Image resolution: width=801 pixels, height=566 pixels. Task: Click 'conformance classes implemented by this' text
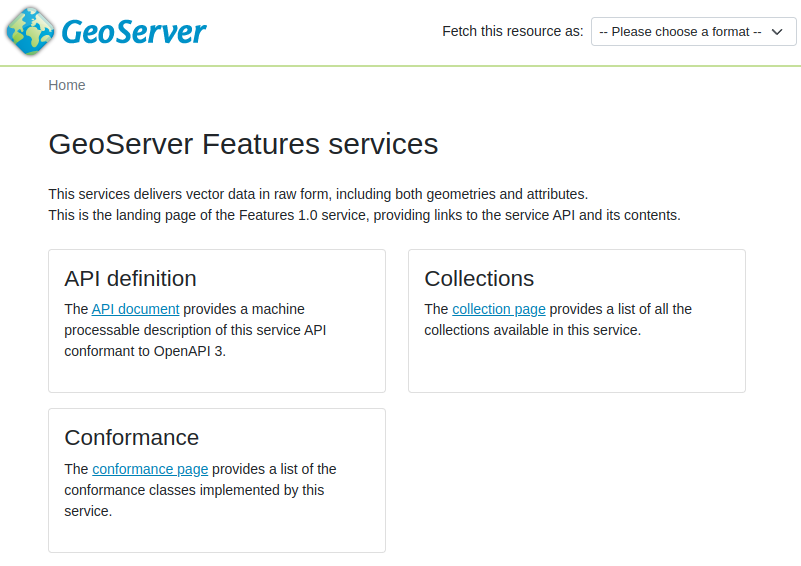pos(194,490)
